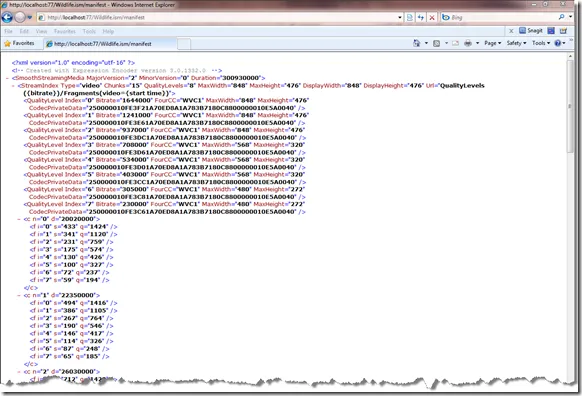Collapse the c n="1" chunk node
Viewport: 582px width, 396px height.
coord(19,295)
